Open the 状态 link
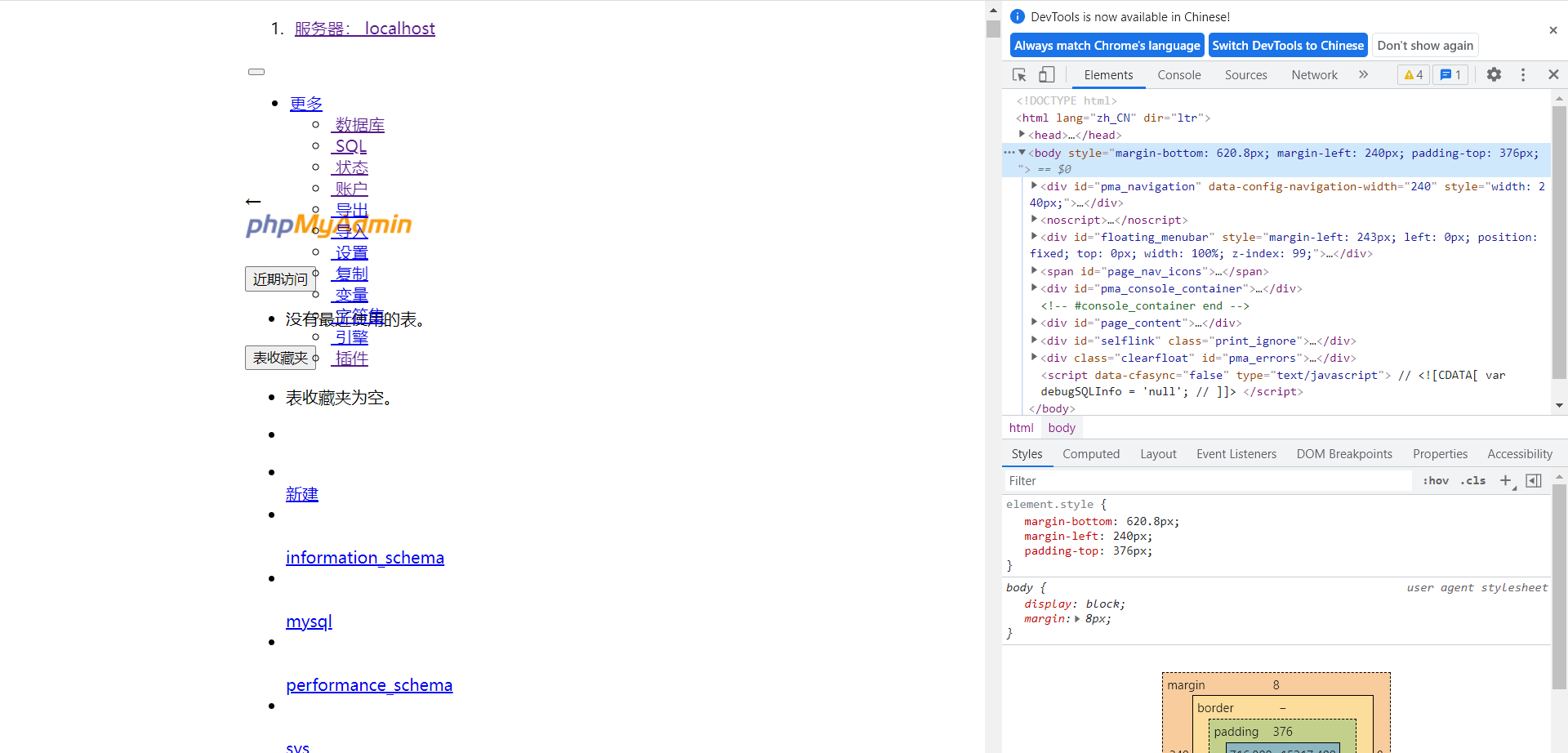This screenshot has width=1568, height=753. pyautogui.click(x=350, y=167)
